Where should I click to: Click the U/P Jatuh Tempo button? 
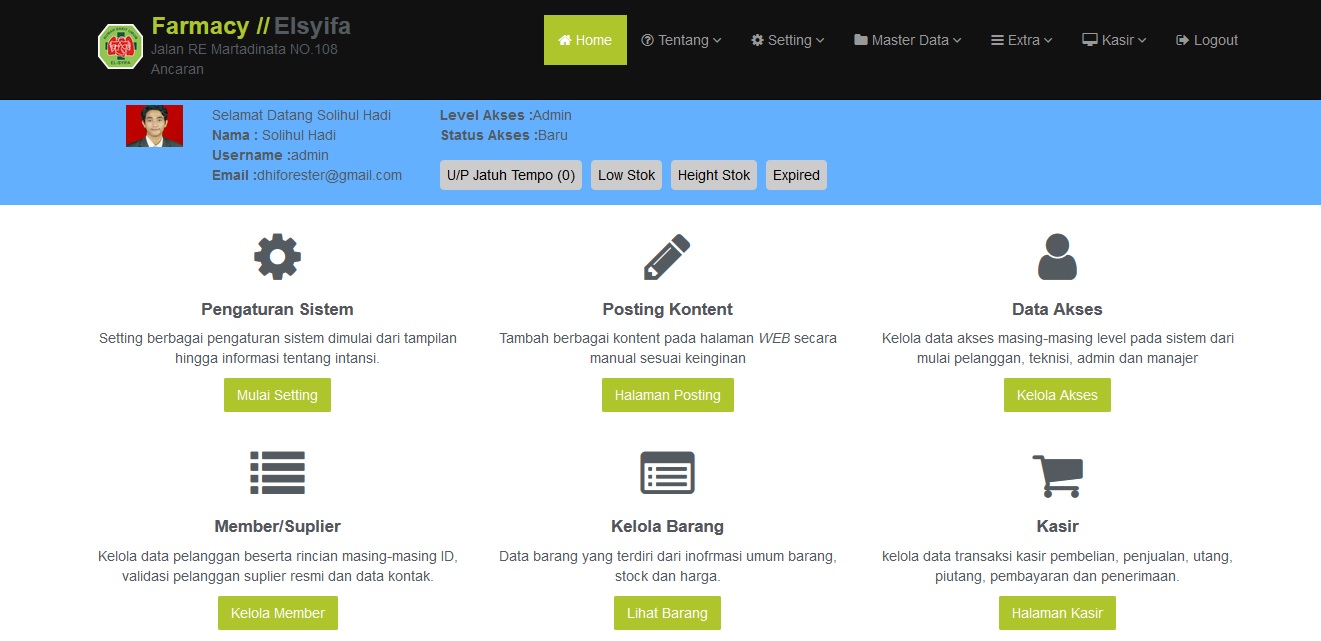tap(510, 175)
